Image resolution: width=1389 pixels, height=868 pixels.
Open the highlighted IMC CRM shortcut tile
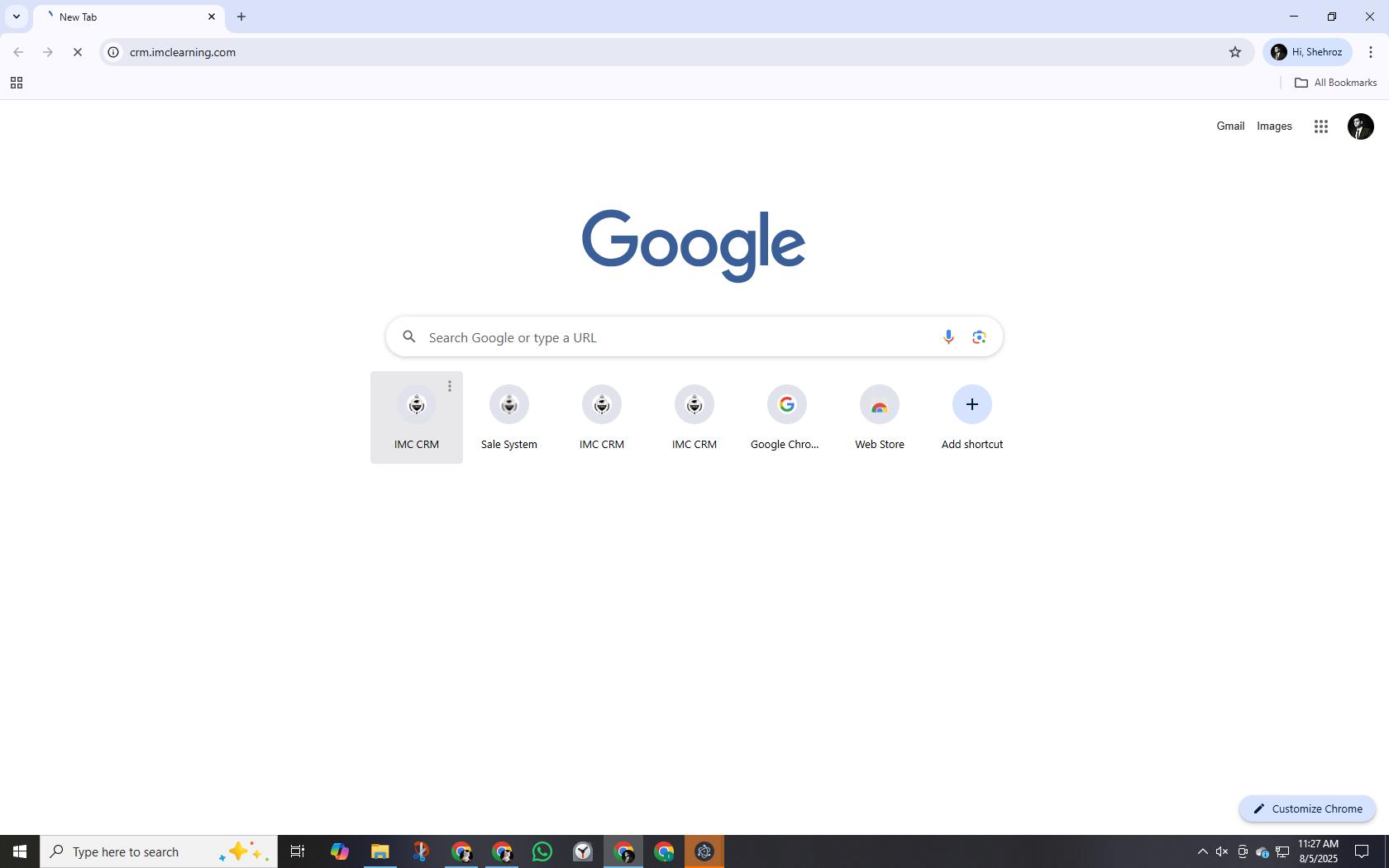(417, 417)
